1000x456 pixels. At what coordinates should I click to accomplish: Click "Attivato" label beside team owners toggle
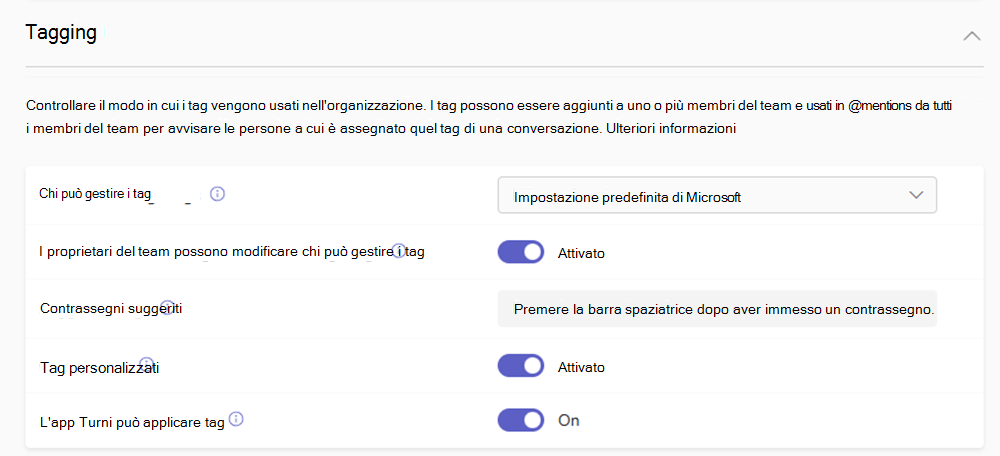(581, 253)
